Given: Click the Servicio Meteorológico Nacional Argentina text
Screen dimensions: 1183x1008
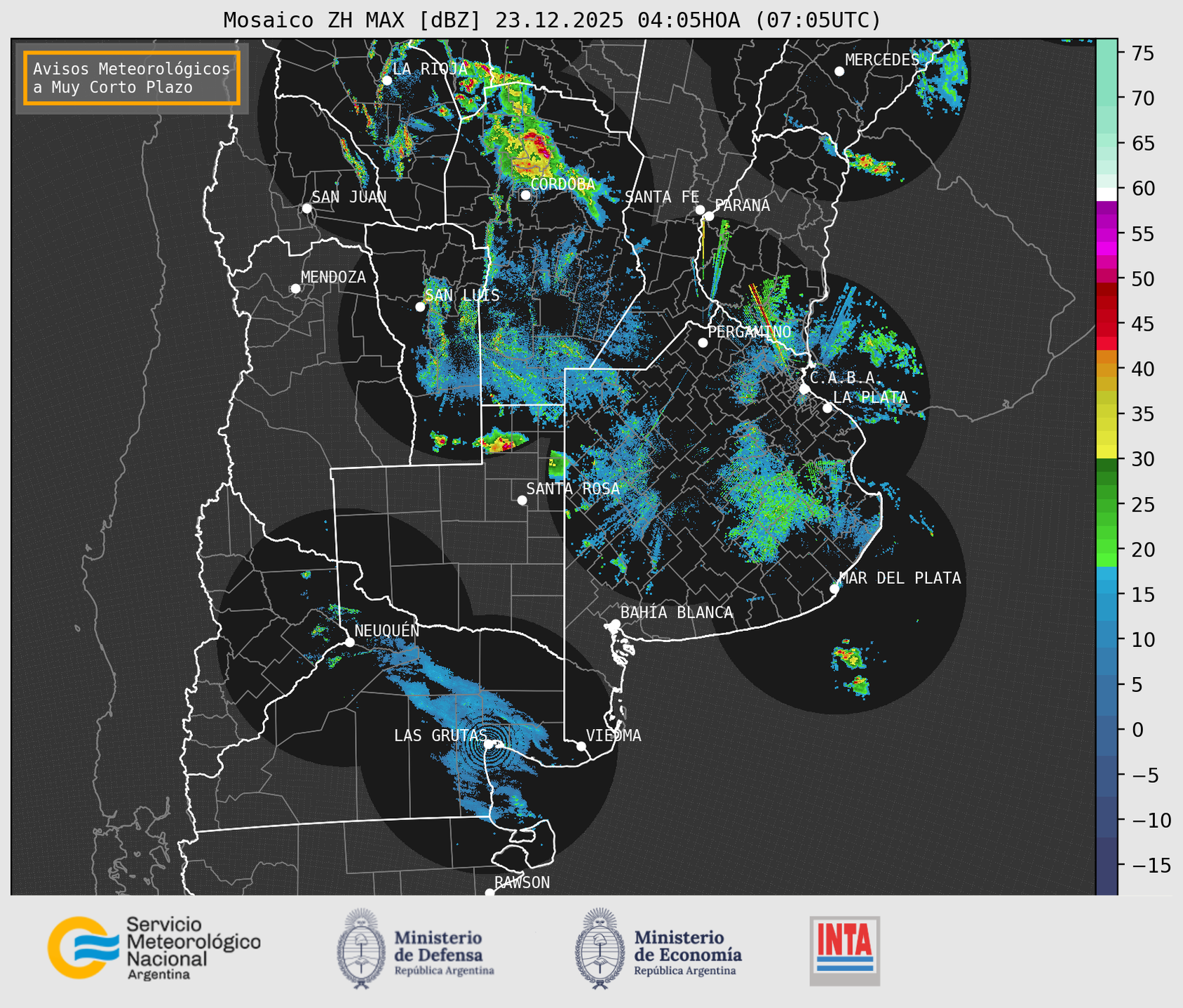Looking at the screenshot, I should (x=193, y=948).
